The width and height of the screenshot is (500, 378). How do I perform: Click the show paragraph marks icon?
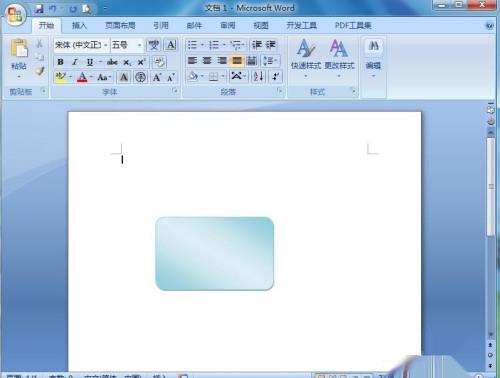(275, 76)
